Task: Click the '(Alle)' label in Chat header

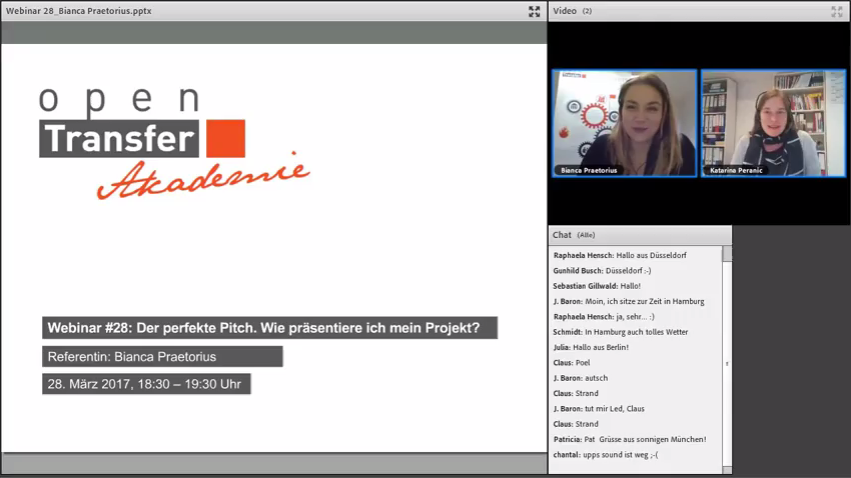Action: 586,235
